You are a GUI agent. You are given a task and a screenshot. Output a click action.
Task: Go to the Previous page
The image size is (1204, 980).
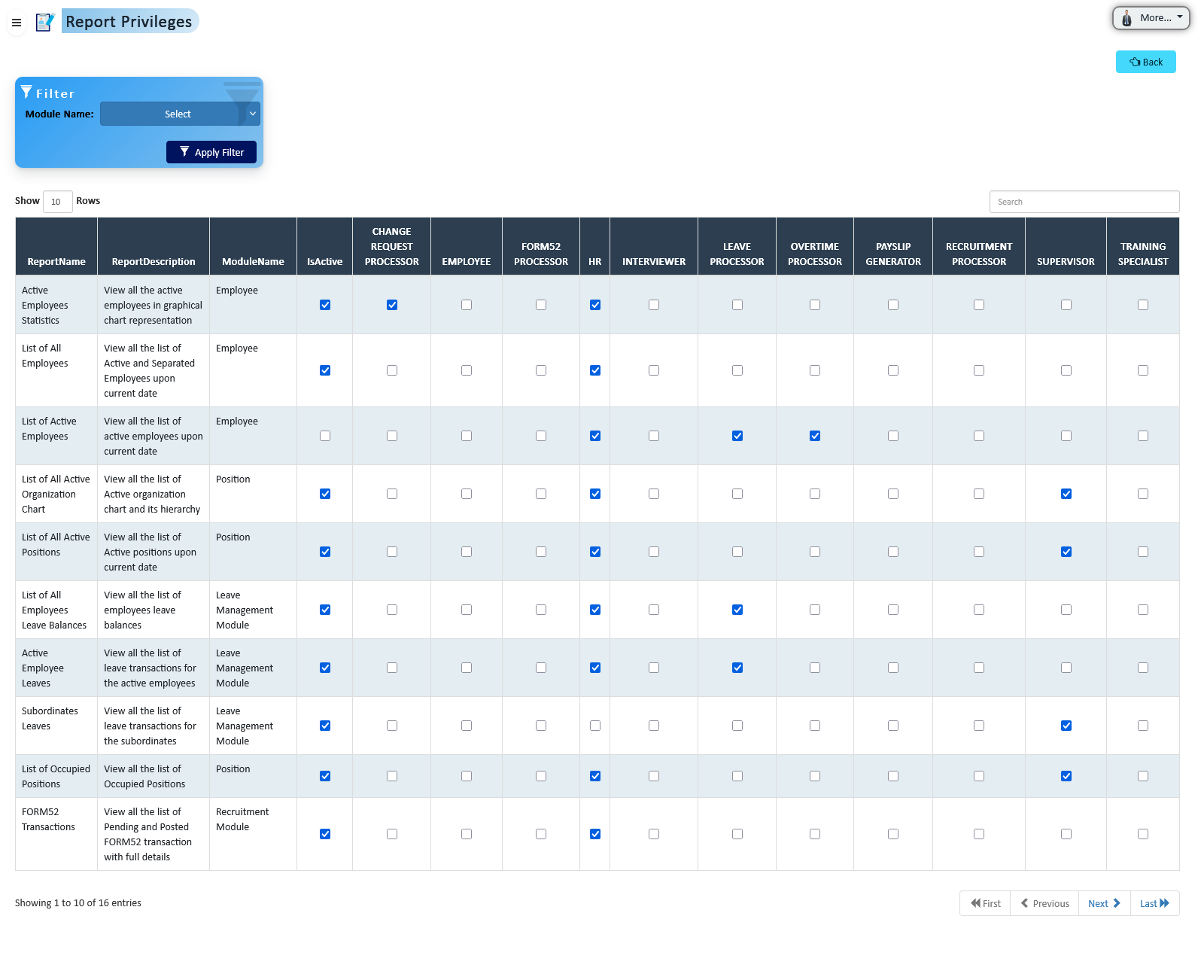tap(1044, 903)
